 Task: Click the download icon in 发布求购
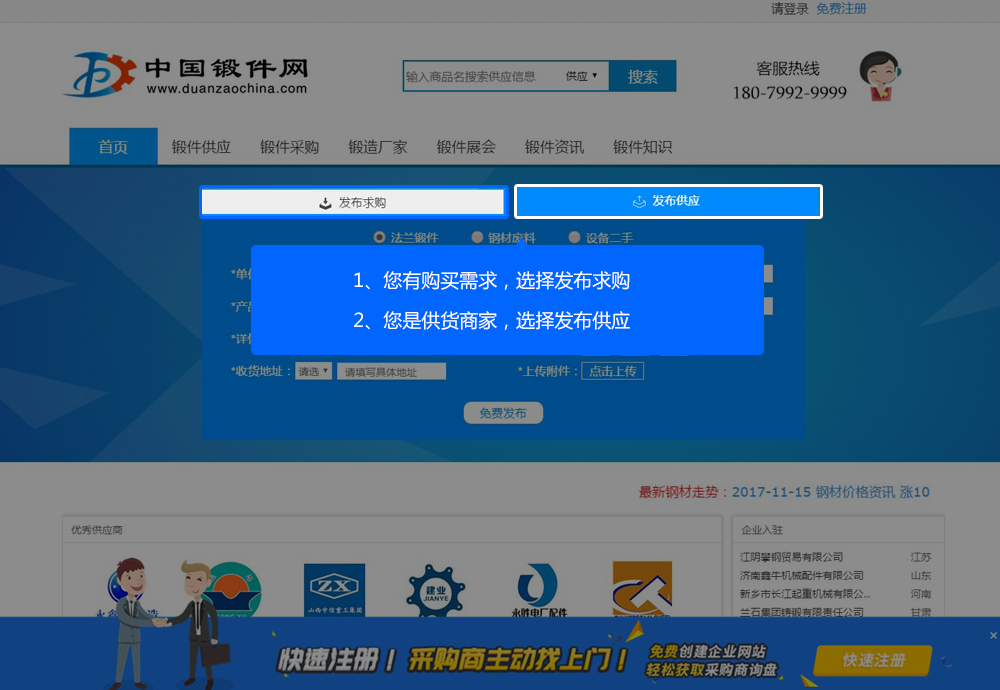(x=325, y=202)
